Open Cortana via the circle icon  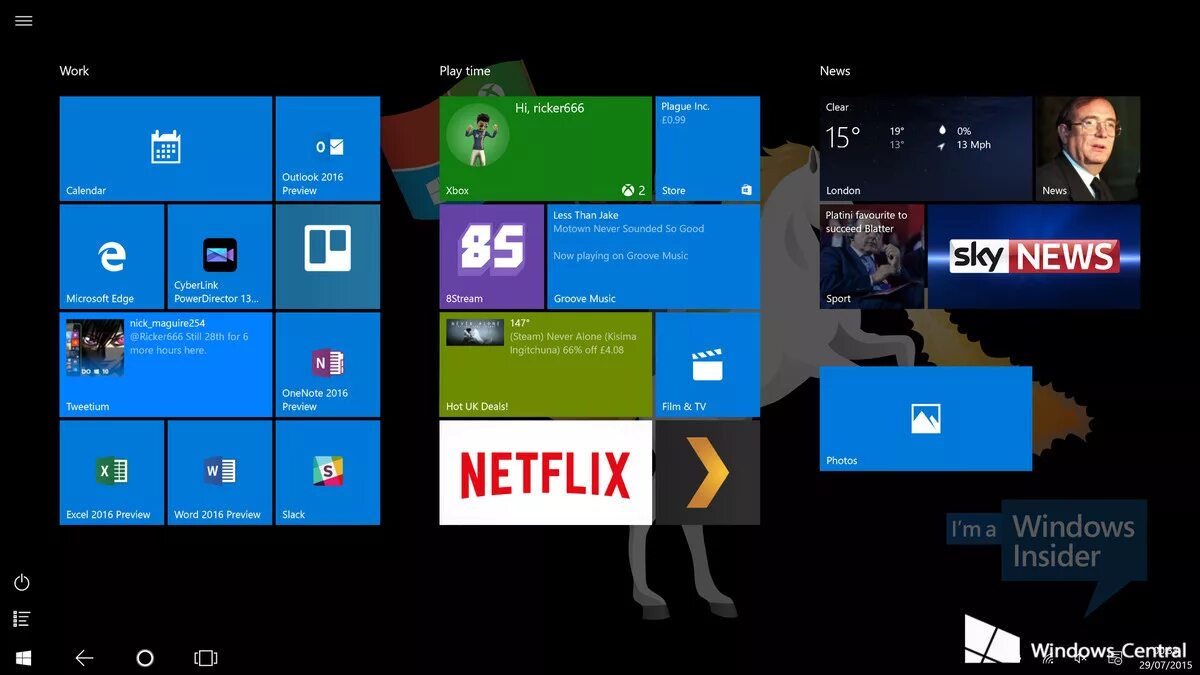pos(145,657)
